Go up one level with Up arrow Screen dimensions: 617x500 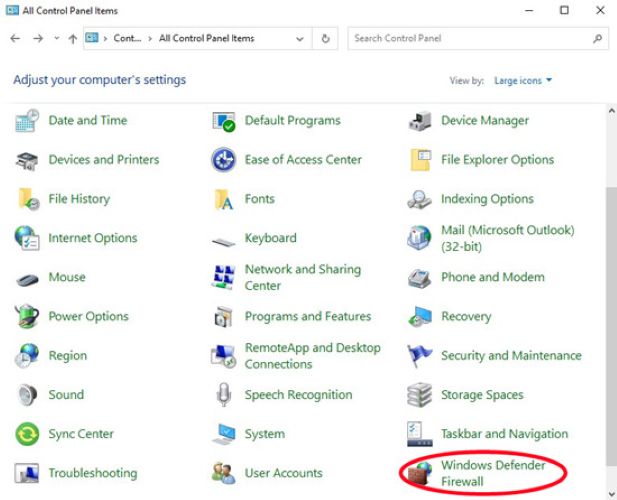click(x=73, y=39)
